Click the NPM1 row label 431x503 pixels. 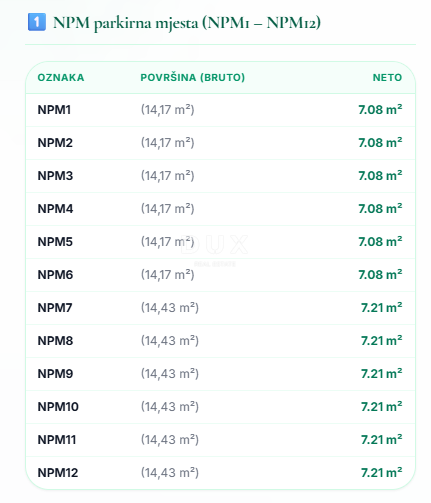coord(54,110)
